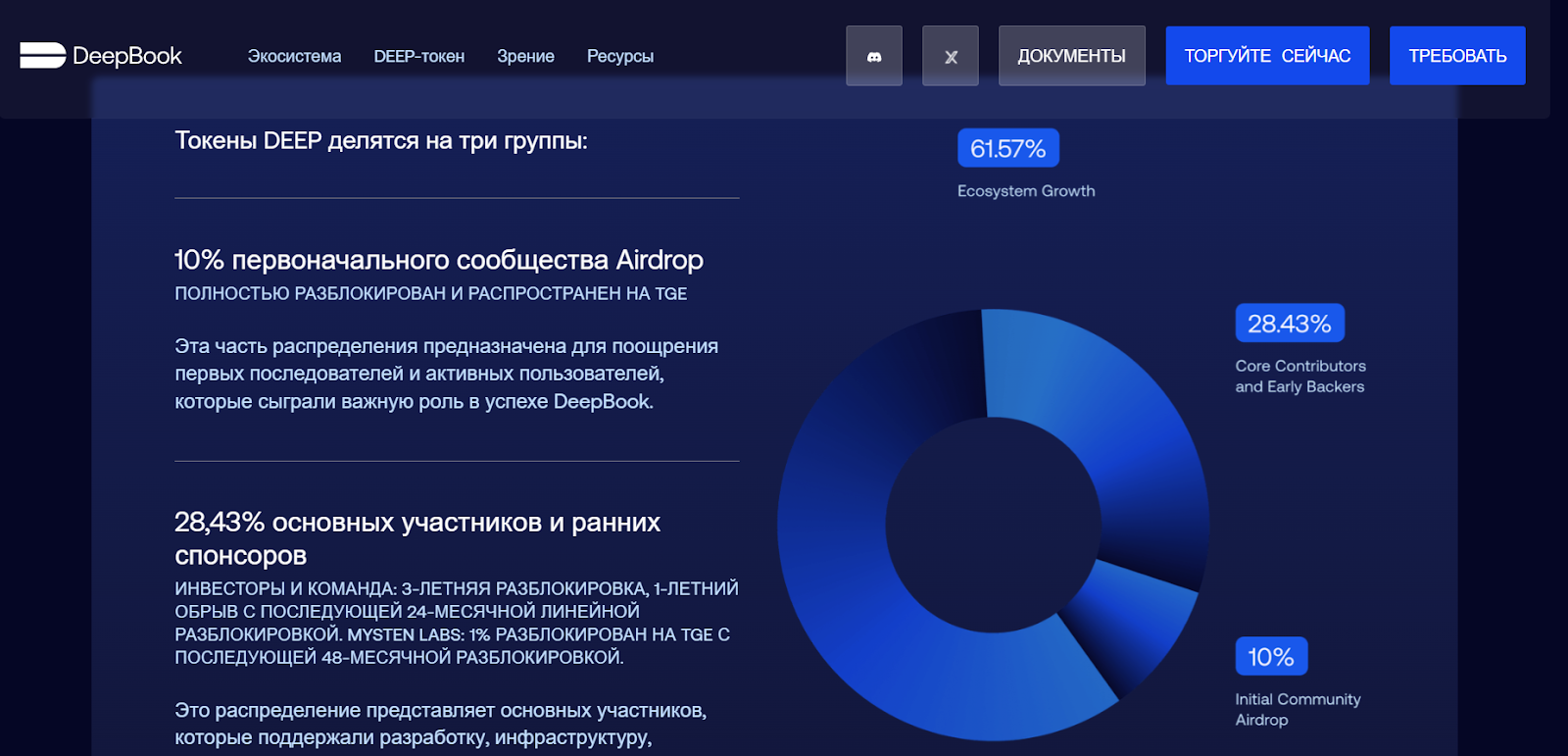Select the 28.43% badge
1568x756 pixels.
(1290, 324)
